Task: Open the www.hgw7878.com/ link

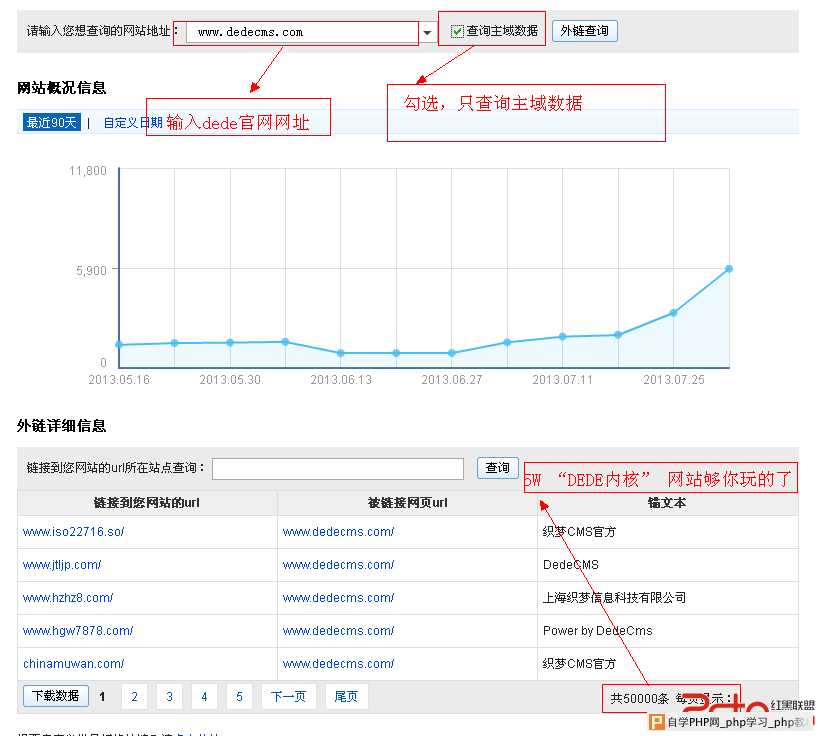Action: click(78, 631)
